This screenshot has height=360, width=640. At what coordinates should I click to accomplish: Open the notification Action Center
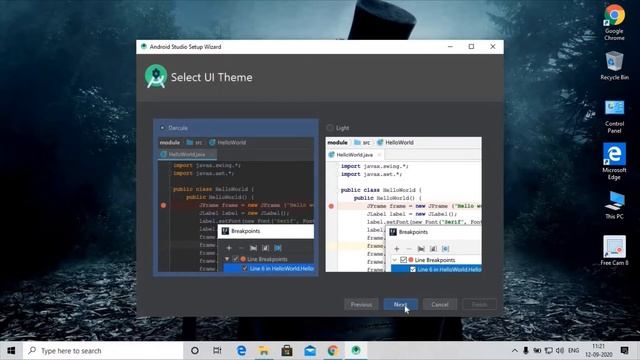point(624,351)
